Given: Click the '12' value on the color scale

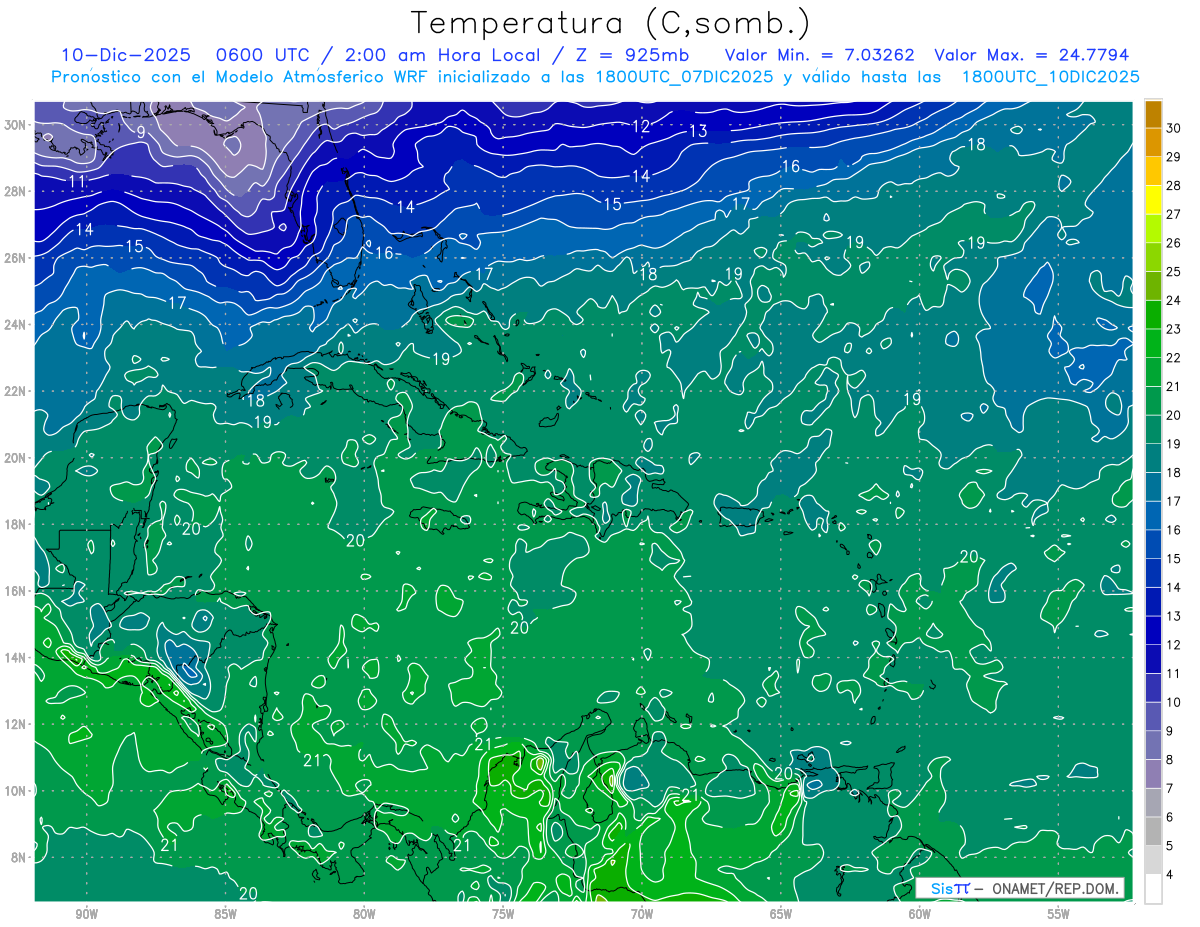Looking at the screenshot, I should click(1174, 645).
